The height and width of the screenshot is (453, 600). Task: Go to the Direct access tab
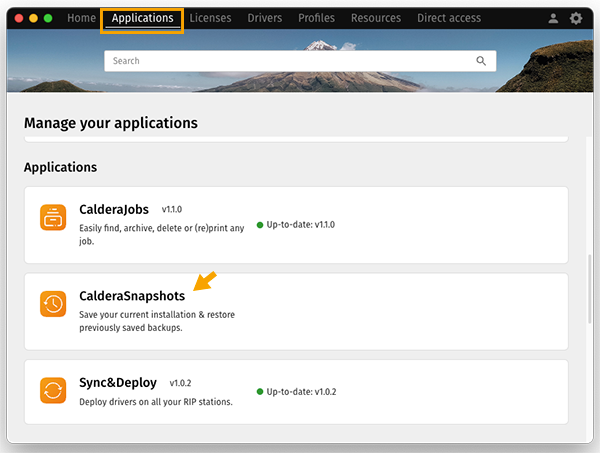[x=449, y=18]
